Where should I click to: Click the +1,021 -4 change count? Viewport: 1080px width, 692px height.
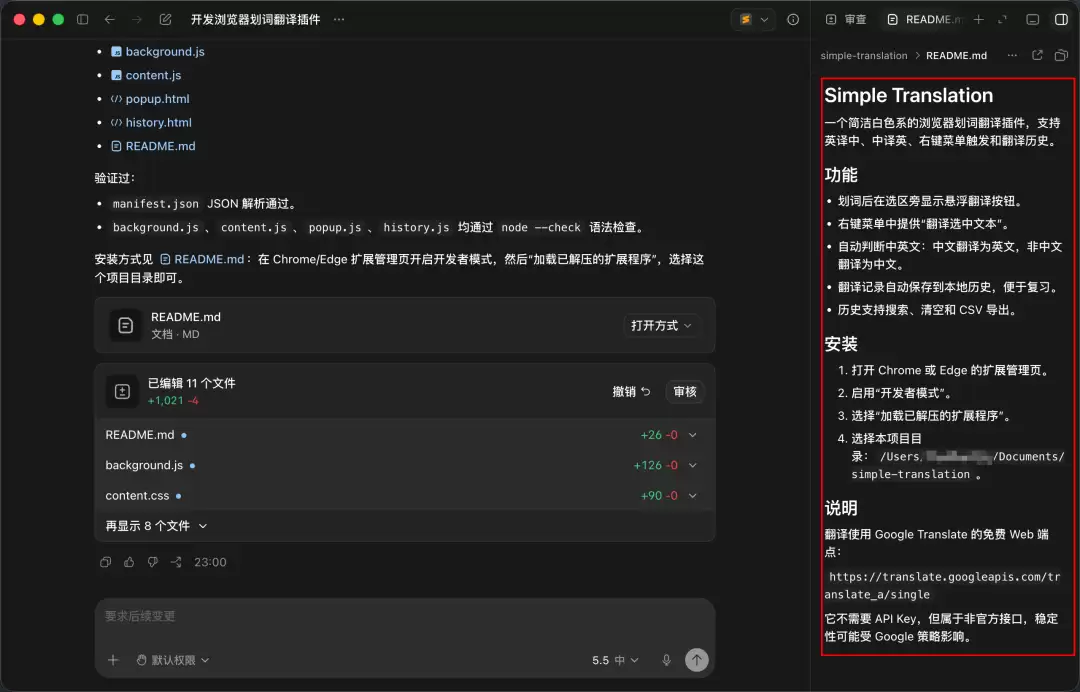[x=173, y=401]
